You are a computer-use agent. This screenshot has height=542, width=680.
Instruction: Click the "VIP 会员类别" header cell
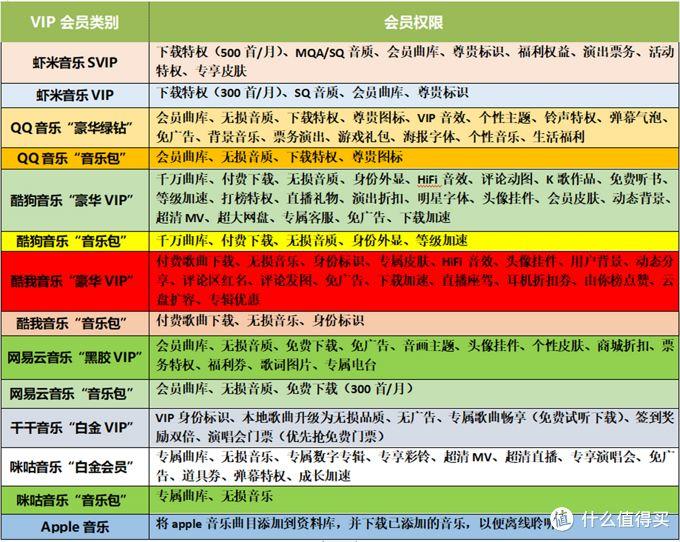[x=75, y=22]
